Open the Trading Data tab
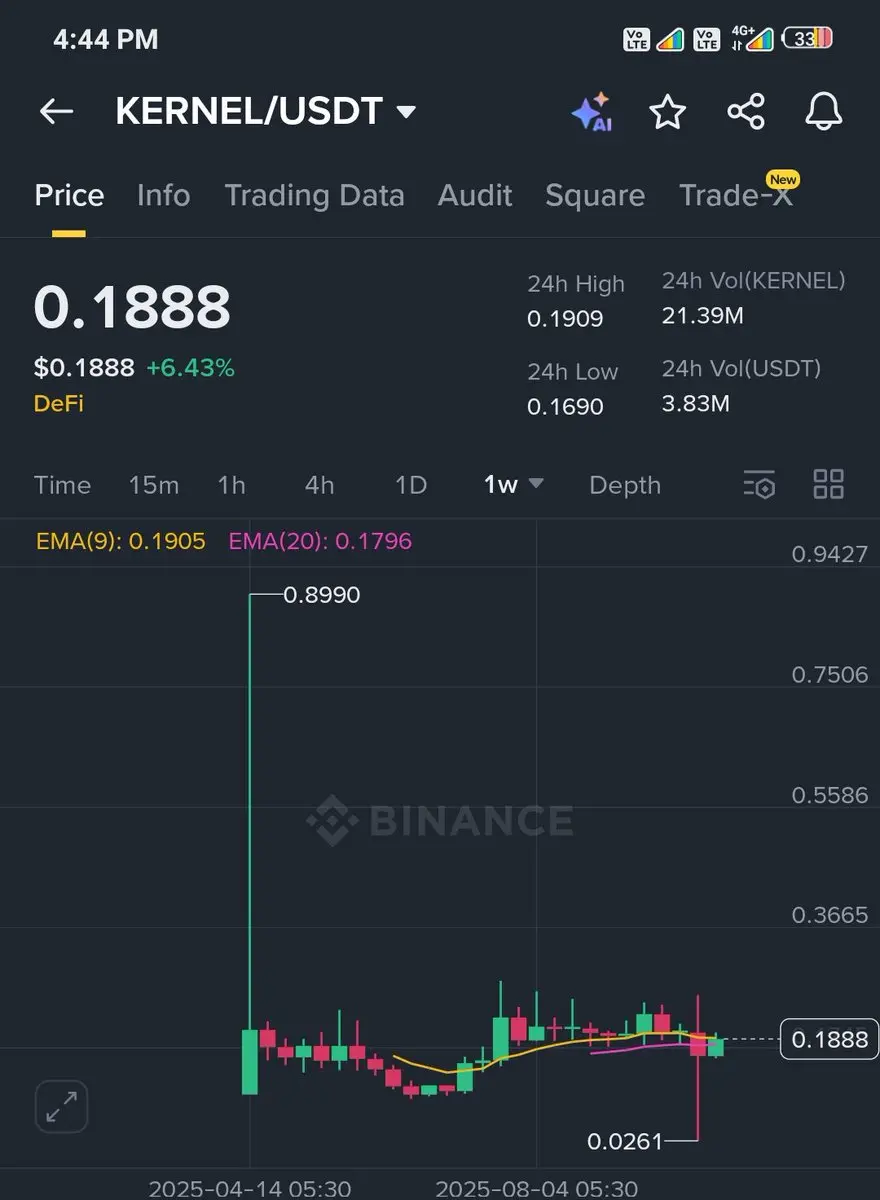This screenshot has width=880, height=1200. pos(314,195)
